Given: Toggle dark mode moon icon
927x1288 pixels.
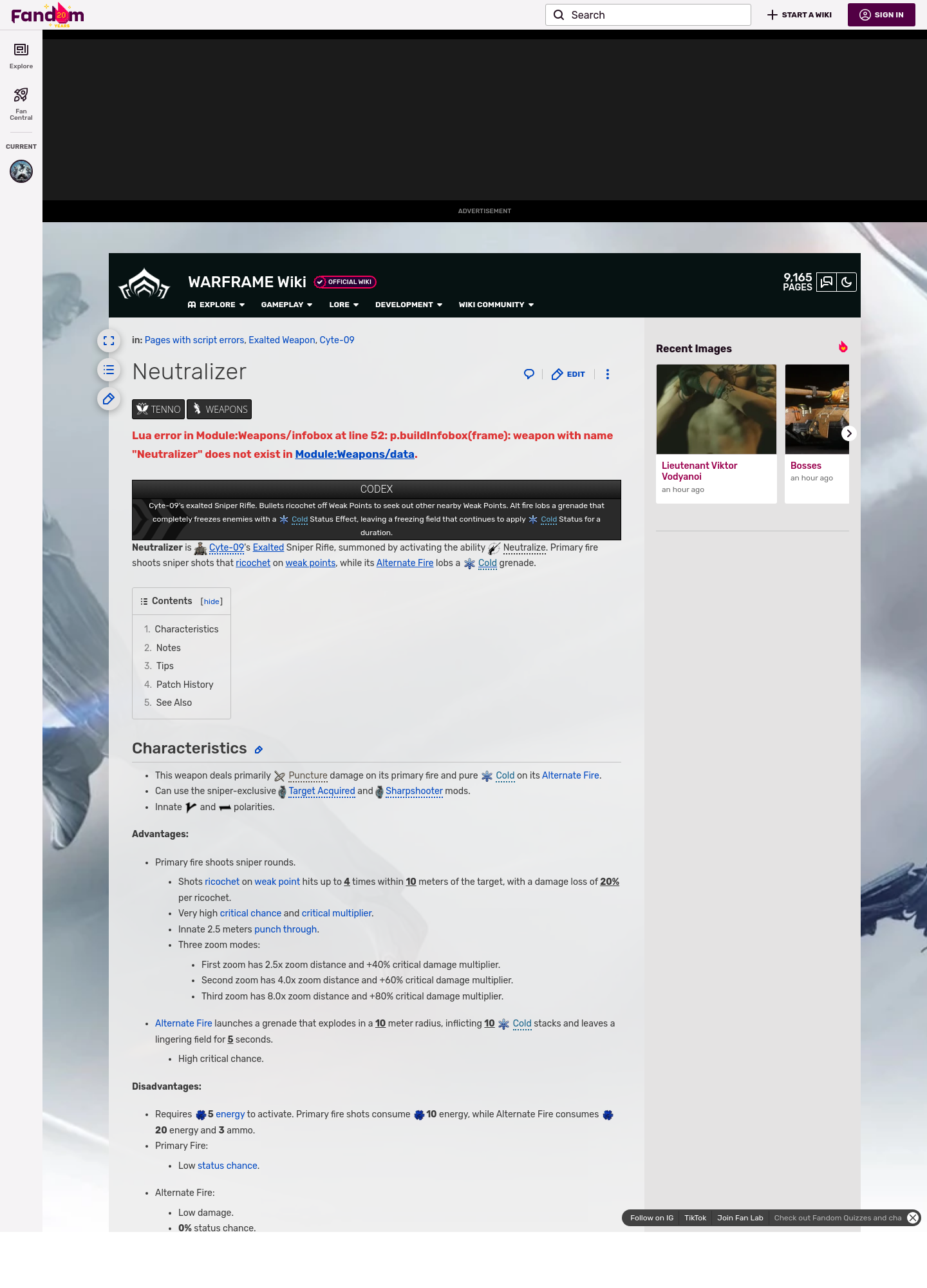Looking at the screenshot, I should coord(847,282).
